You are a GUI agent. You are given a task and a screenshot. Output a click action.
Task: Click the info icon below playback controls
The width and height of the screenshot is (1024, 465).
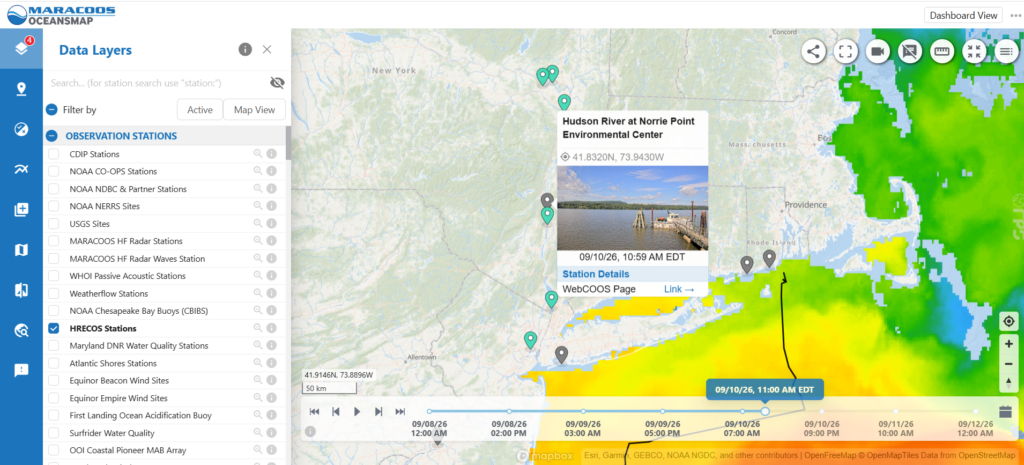tap(310, 431)
